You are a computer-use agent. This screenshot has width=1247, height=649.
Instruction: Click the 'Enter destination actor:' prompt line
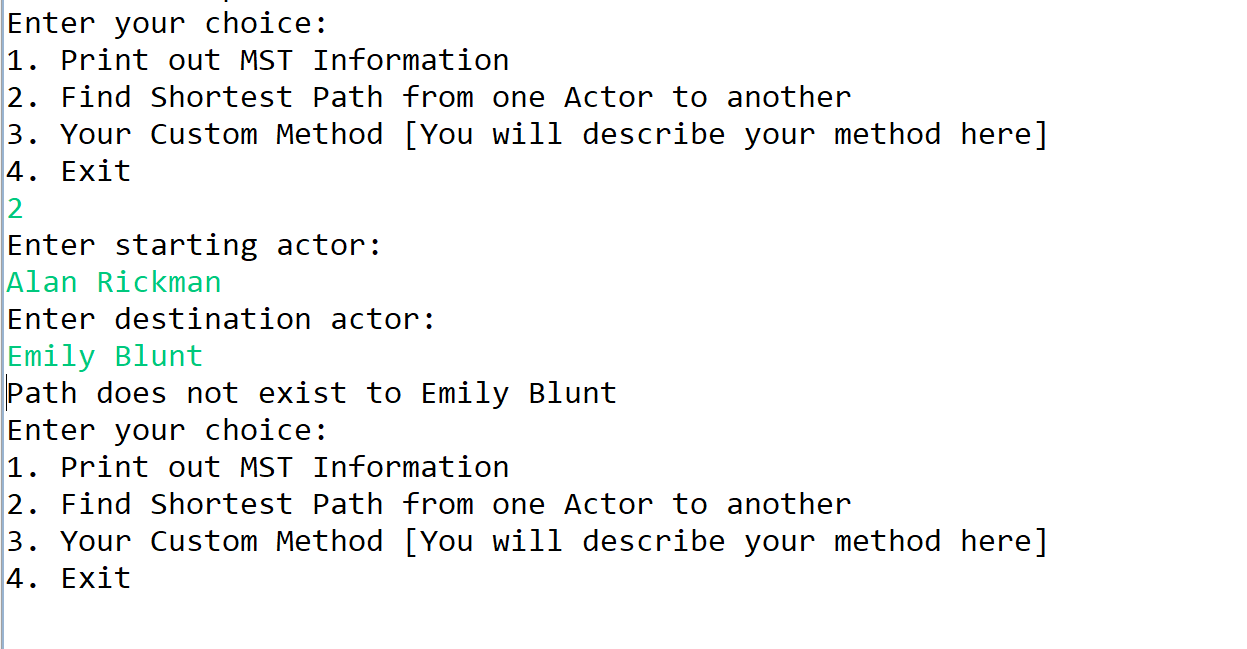[x=222, y=320]
